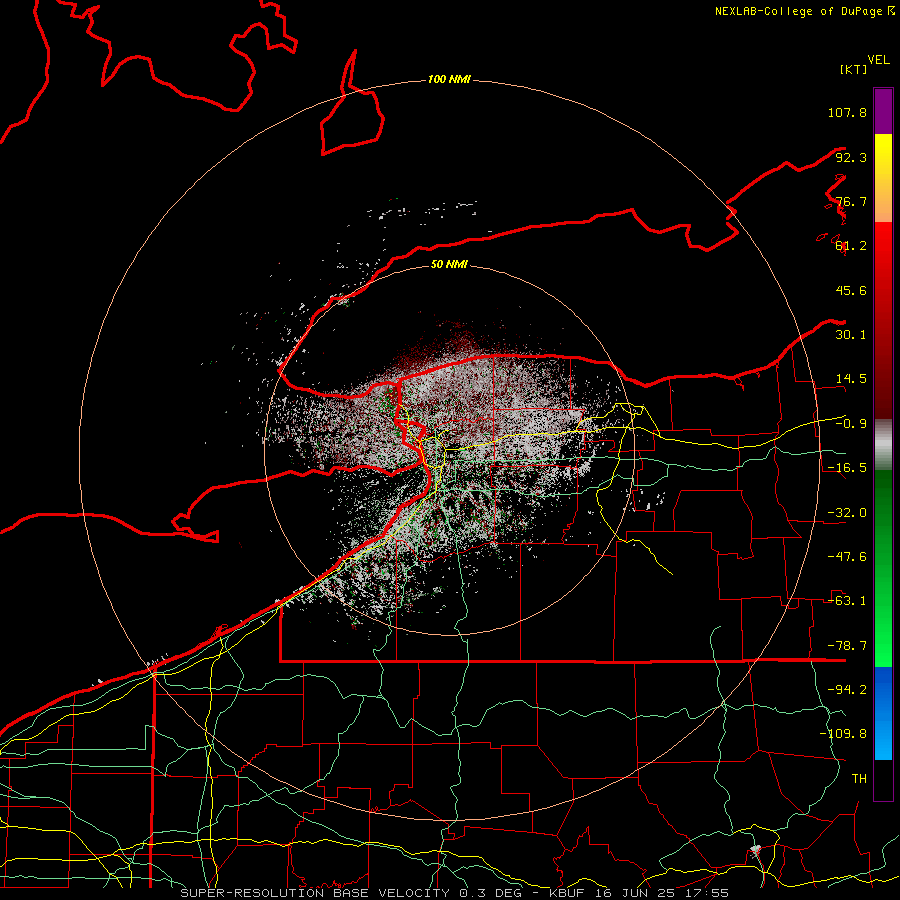Click the [KT] units label

click(x=853, y=69)
